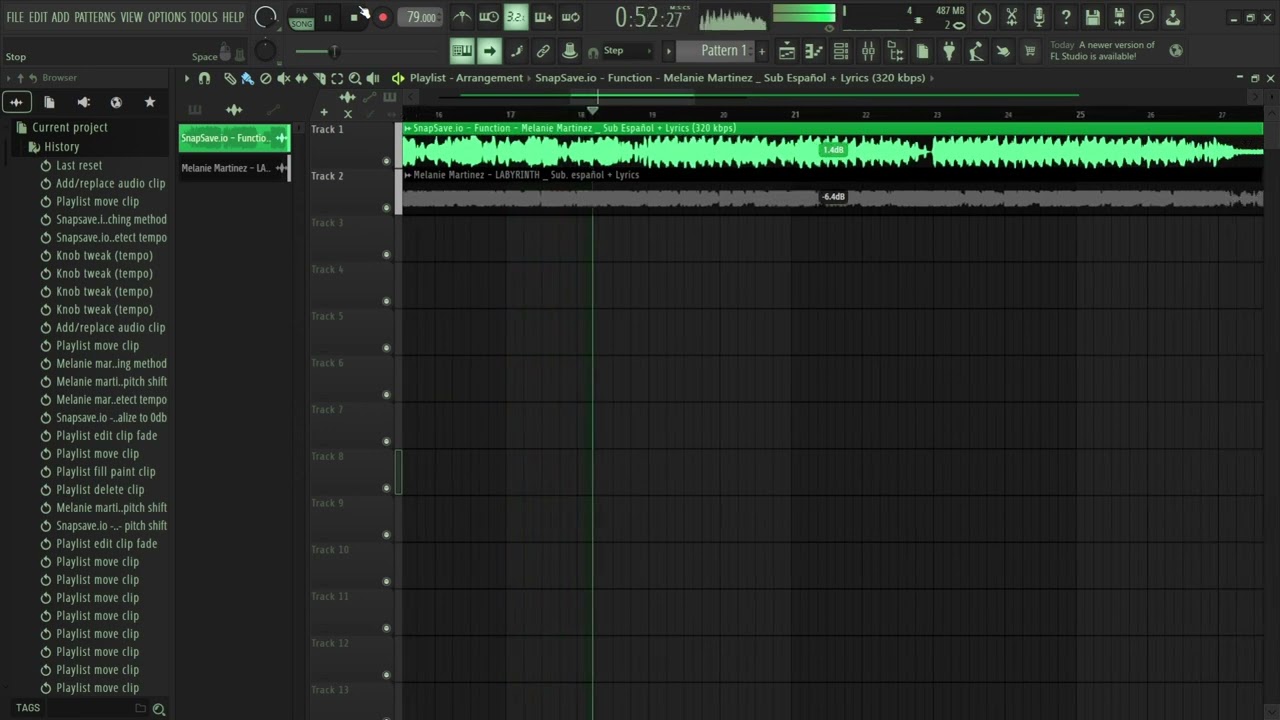Open the Piano roll view icon

[x=814, y=51]
